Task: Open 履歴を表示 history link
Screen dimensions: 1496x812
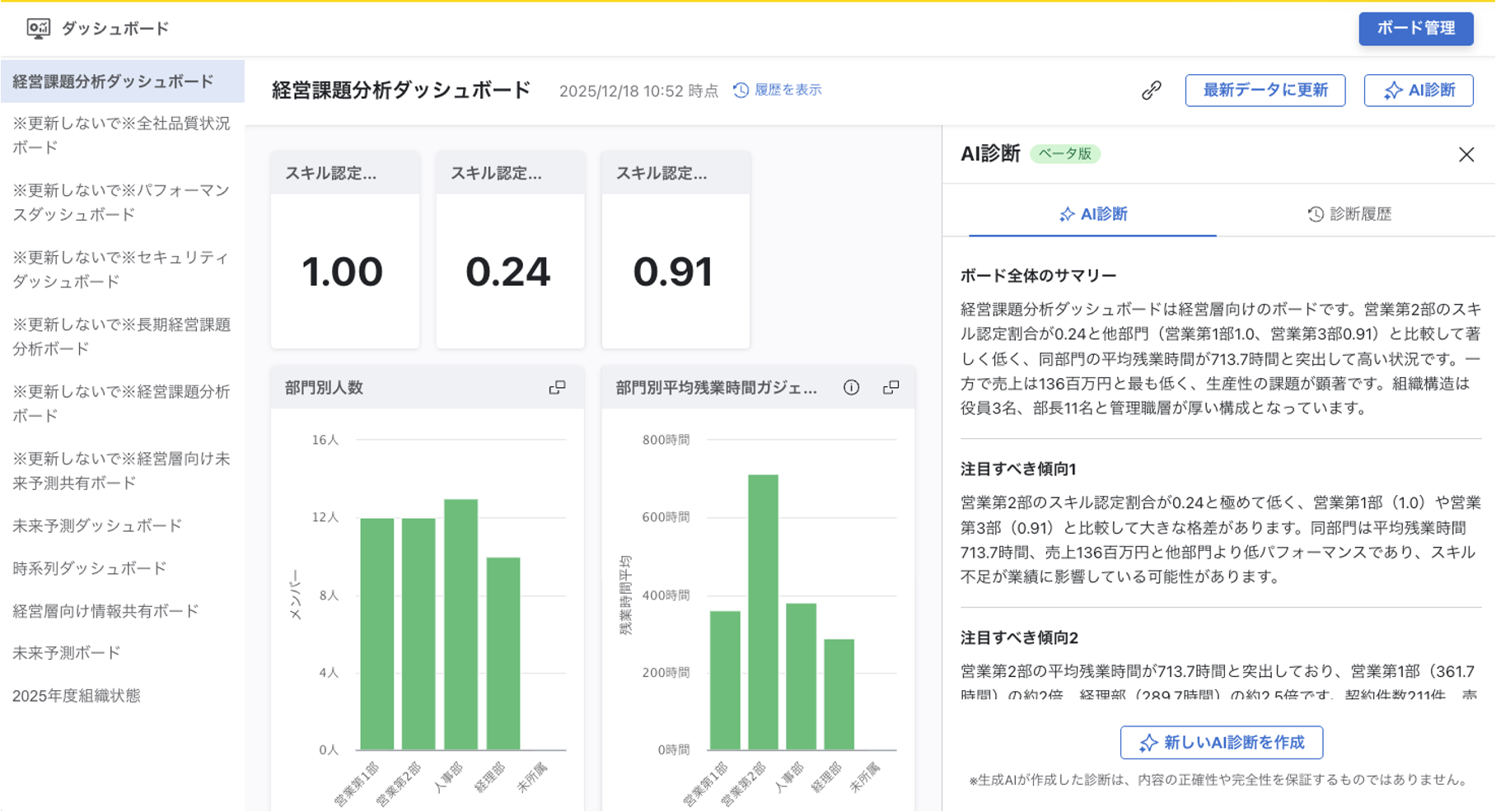Action: [x=778, y=90]
